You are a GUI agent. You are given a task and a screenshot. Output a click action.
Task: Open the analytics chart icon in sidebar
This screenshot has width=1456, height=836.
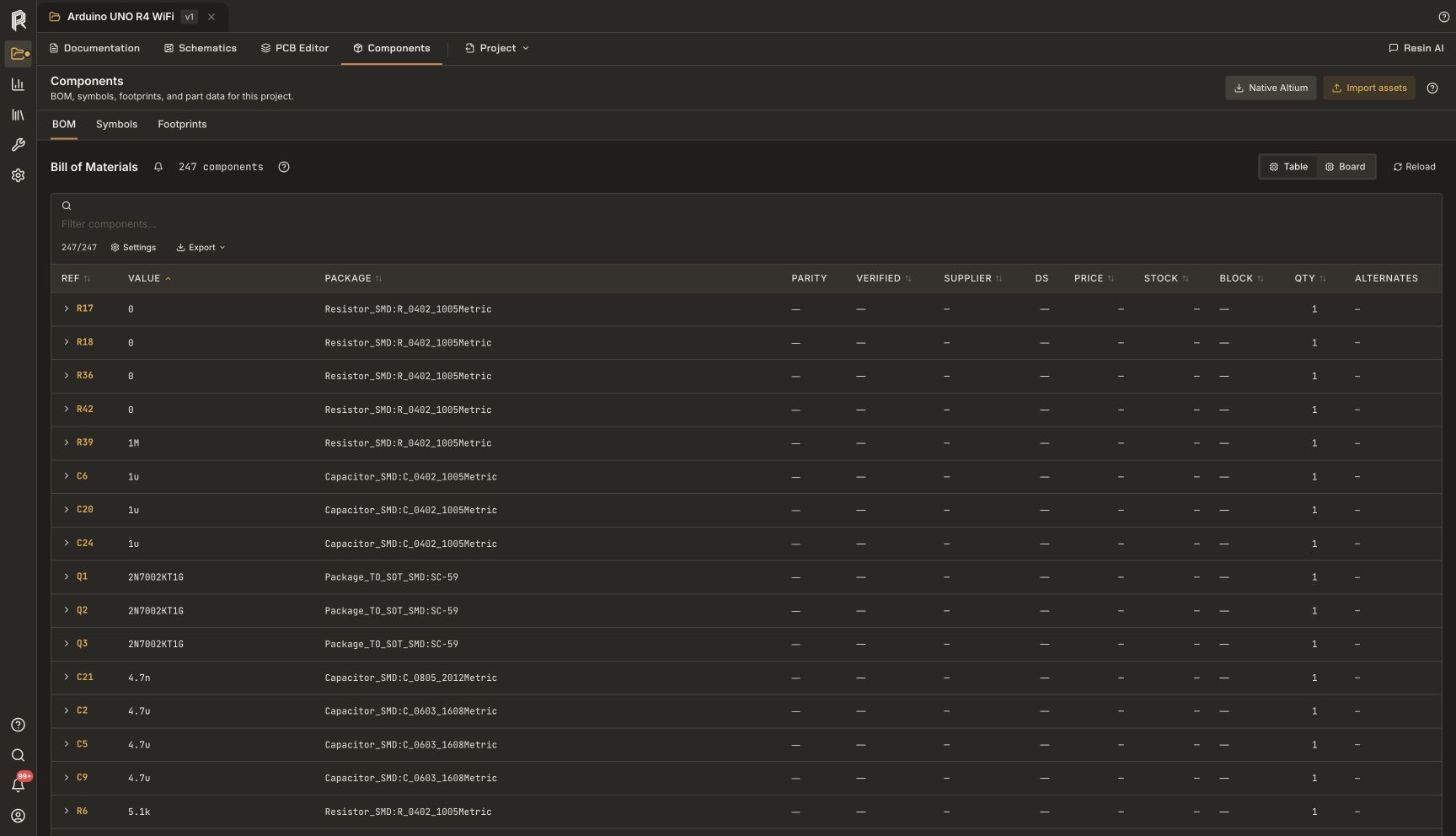pyautogui.click(x=18, y=84)
